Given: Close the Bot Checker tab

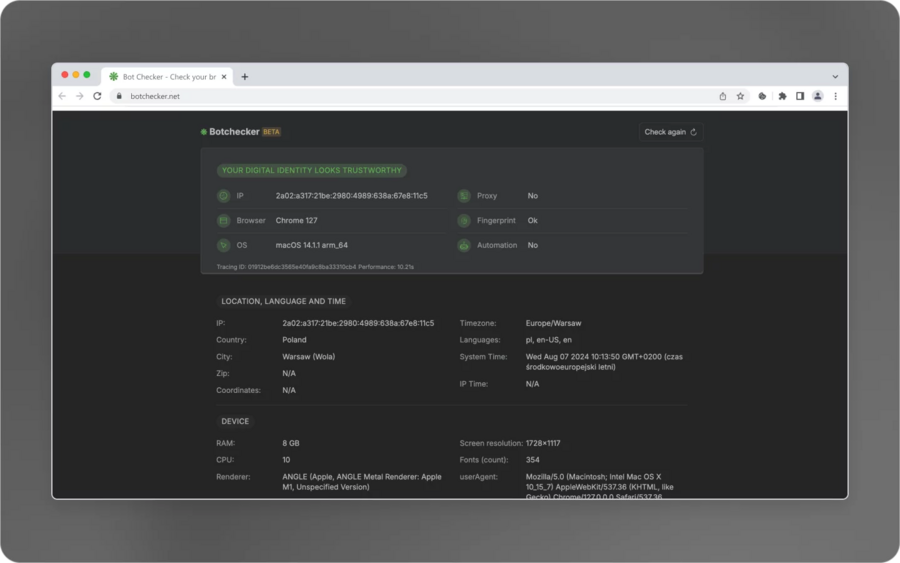Looking at the screenshot, I should tap(224, 76).
